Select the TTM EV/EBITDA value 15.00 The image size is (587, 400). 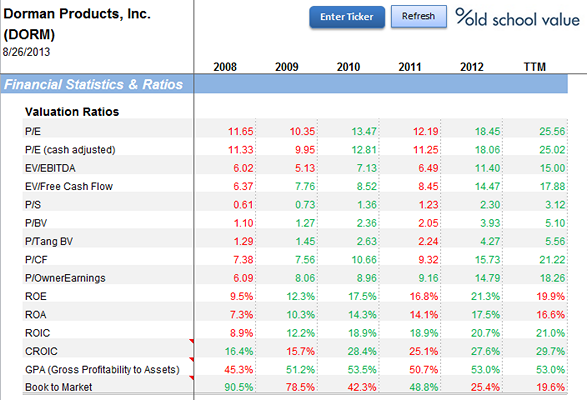[552, 168]
